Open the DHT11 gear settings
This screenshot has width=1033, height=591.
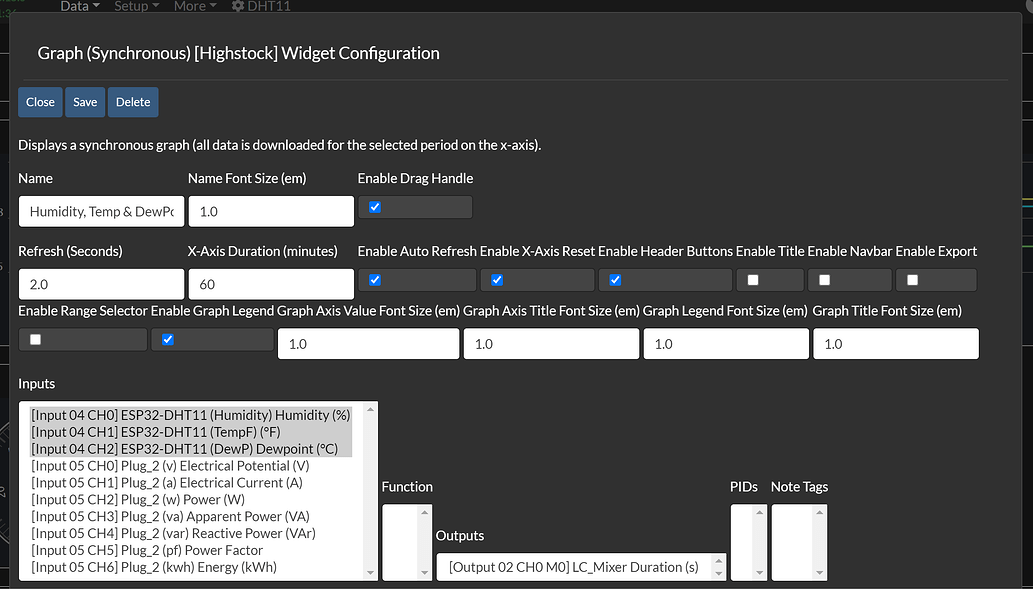[264, 6]
